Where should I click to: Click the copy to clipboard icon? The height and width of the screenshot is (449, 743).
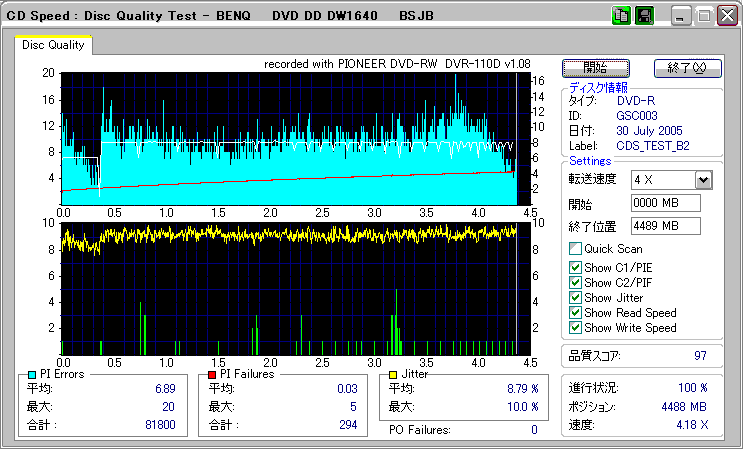[x=620, y=16]
